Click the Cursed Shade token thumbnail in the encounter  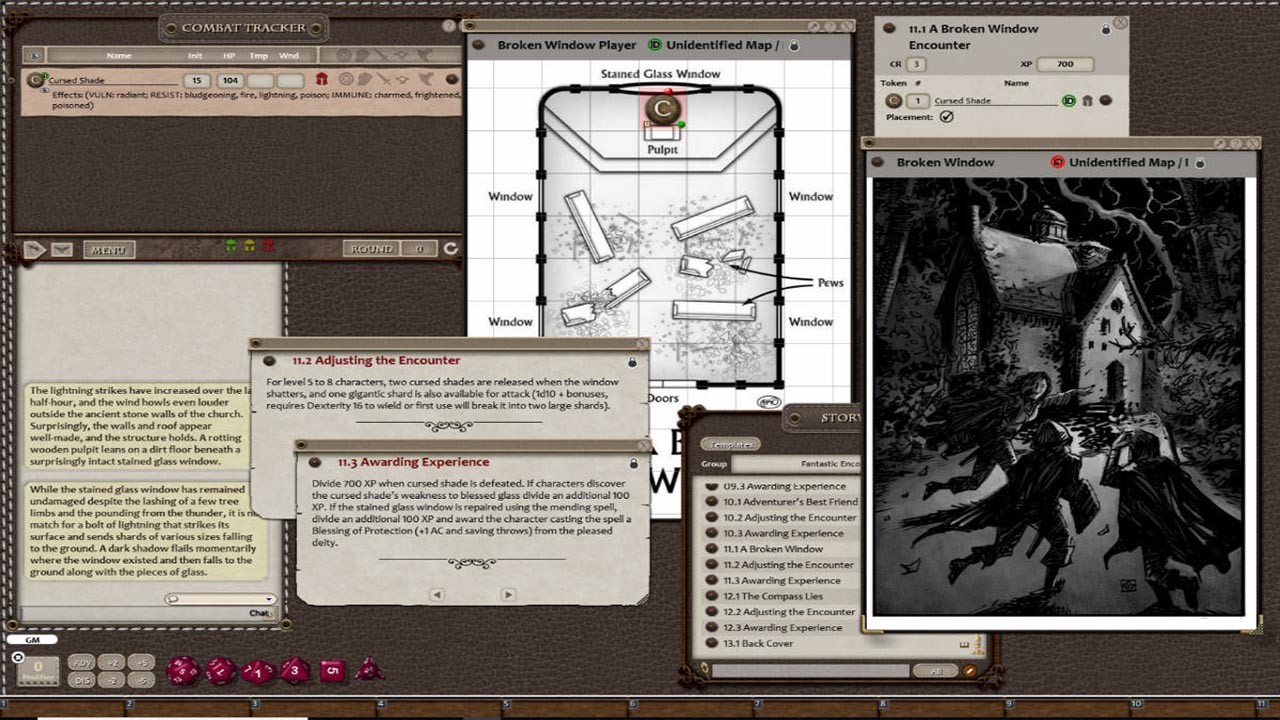point(893,100)
